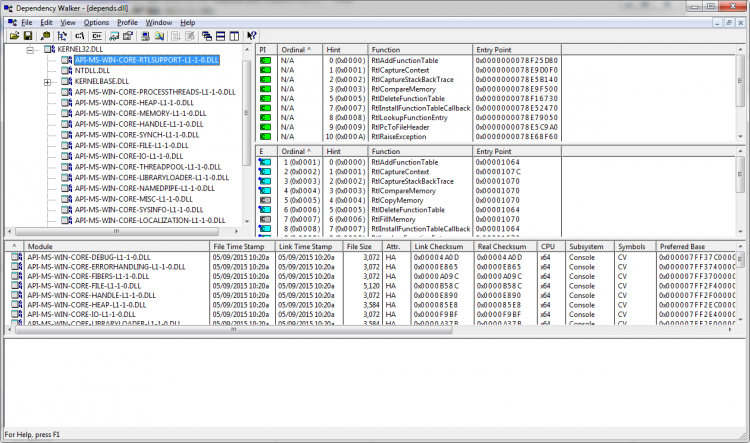Open the File menu

coord(27,22)
